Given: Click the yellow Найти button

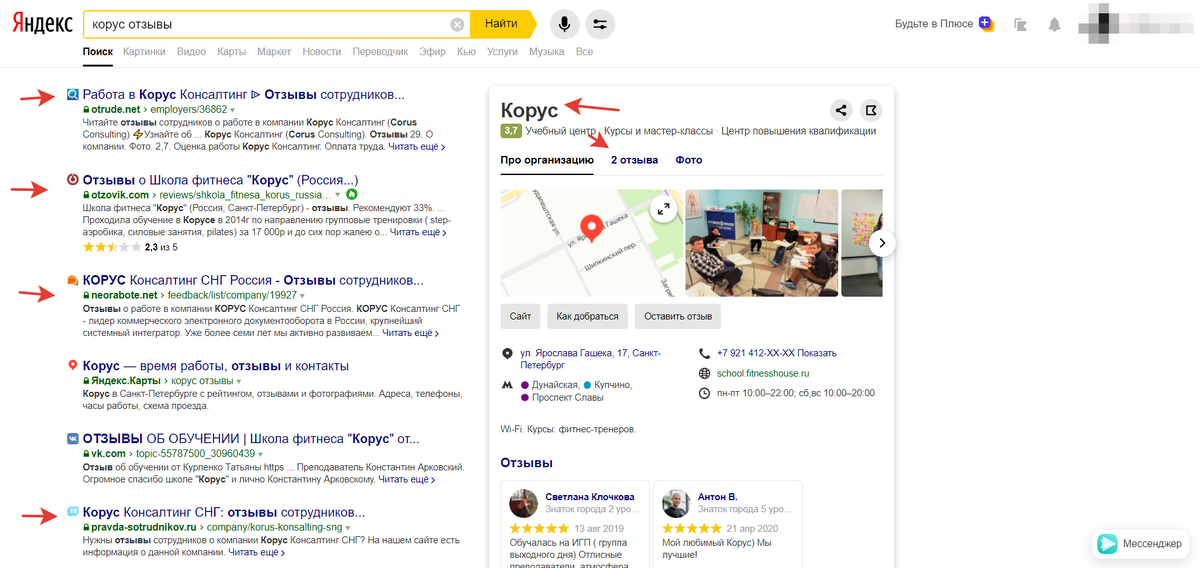Looking at the screenshot, I should pyautogui.click(x=501, y=23).
